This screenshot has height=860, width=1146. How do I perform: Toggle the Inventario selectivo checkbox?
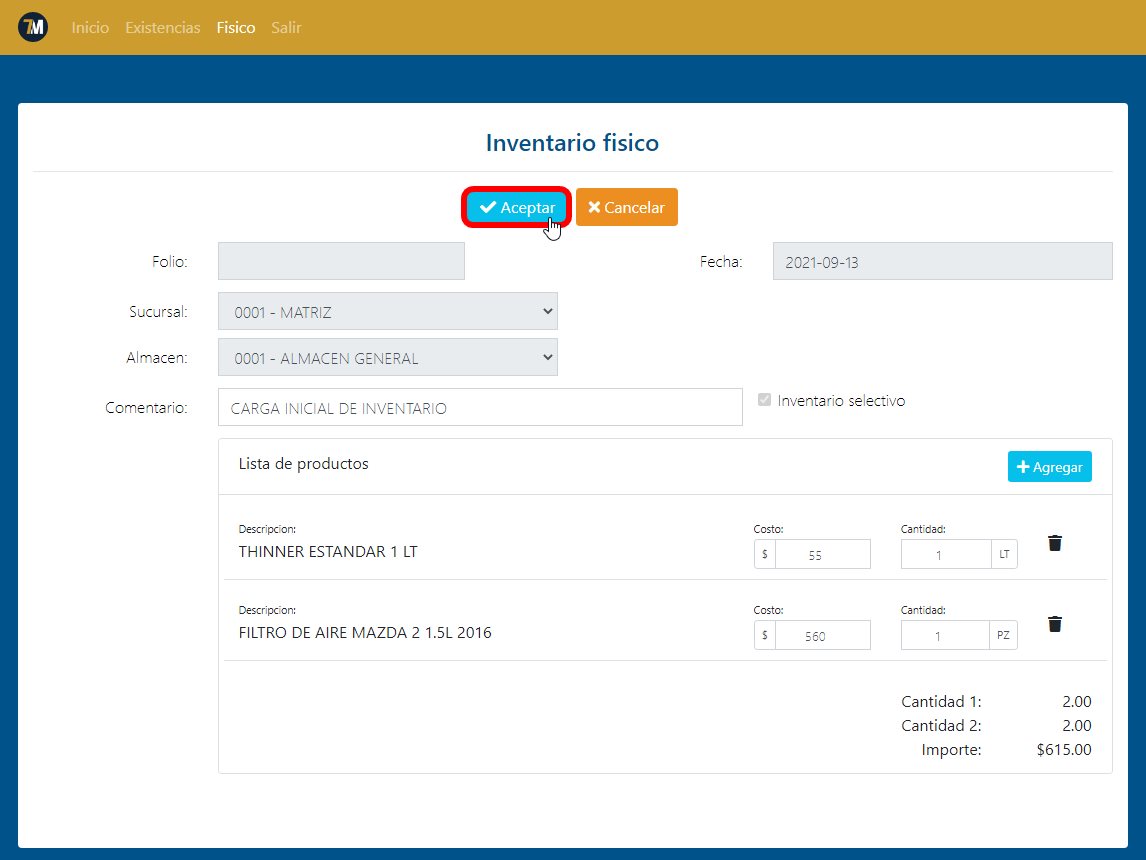pos(765,400)
